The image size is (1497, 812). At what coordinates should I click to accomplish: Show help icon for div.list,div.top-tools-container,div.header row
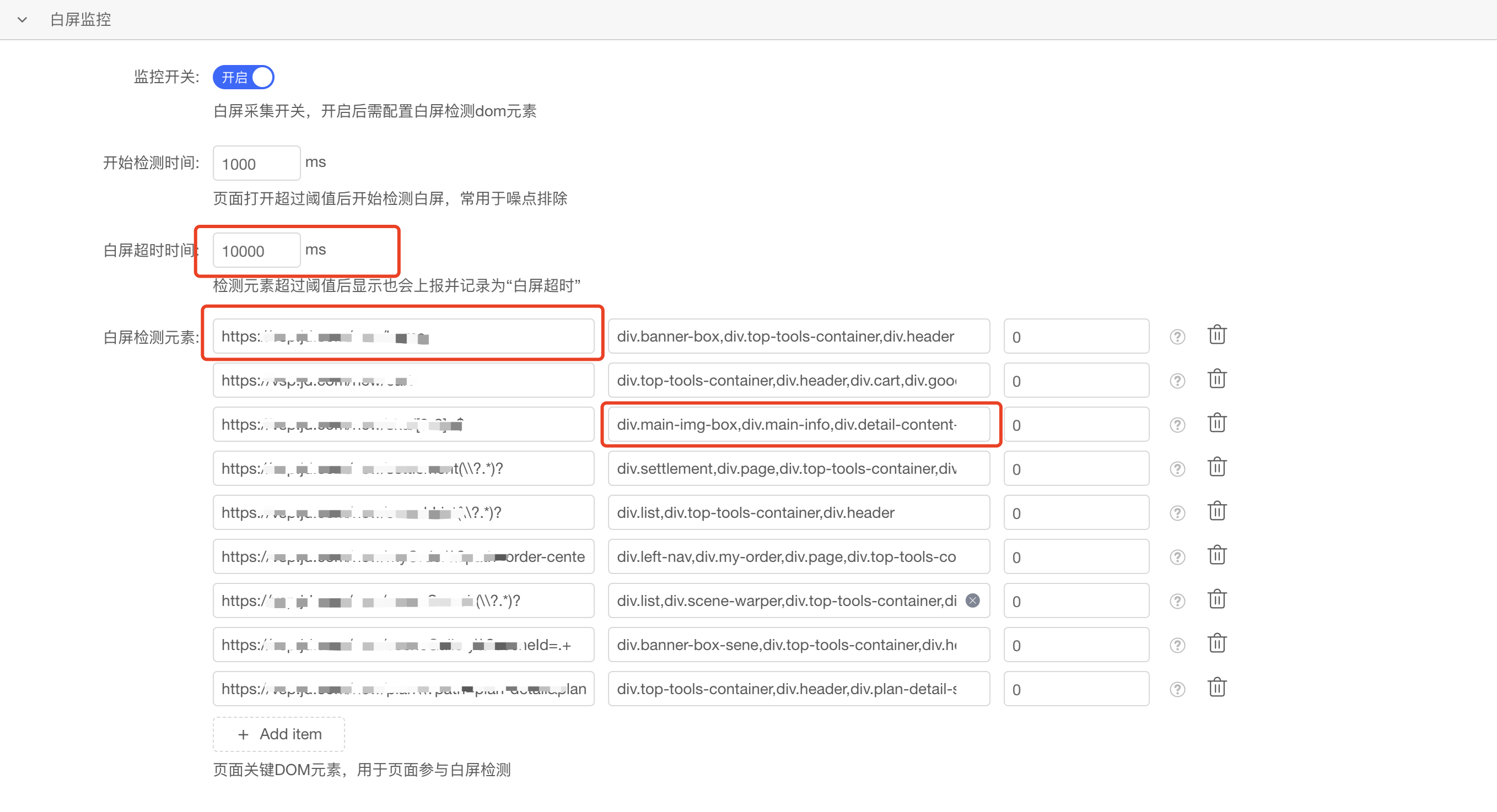[x=1177, y=513]
